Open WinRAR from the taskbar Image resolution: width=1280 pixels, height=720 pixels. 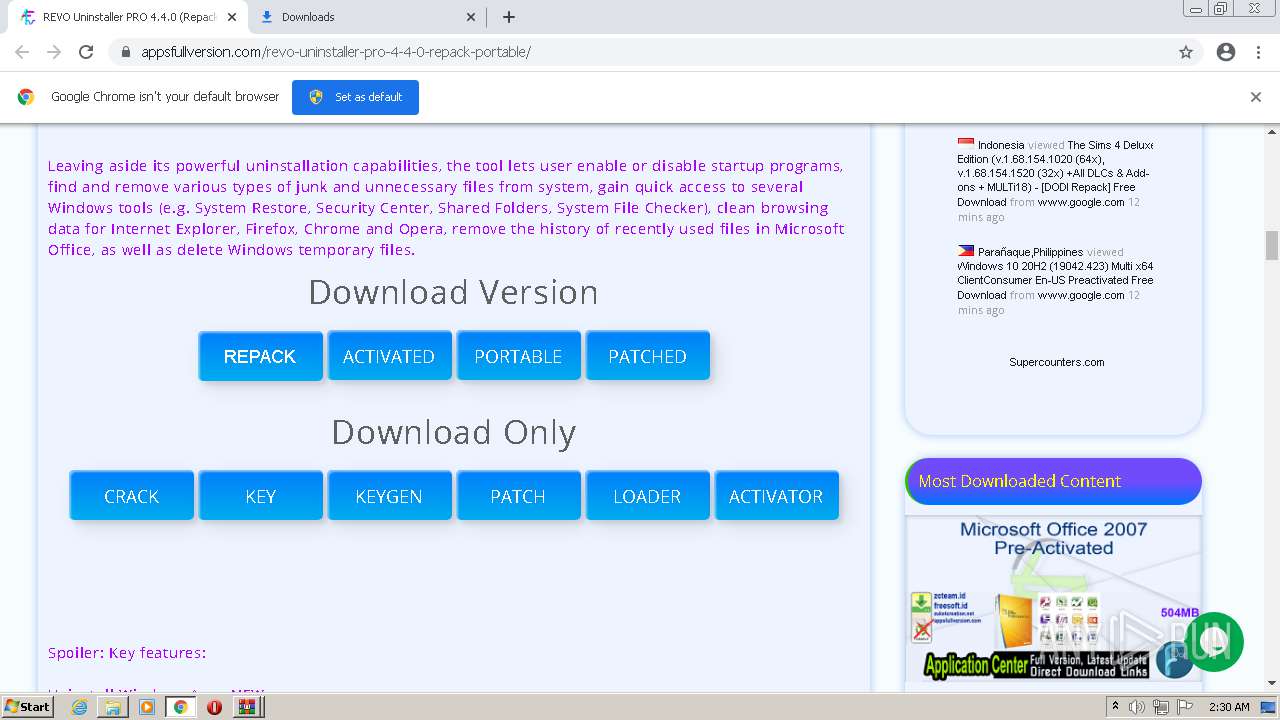click(246, 707)
